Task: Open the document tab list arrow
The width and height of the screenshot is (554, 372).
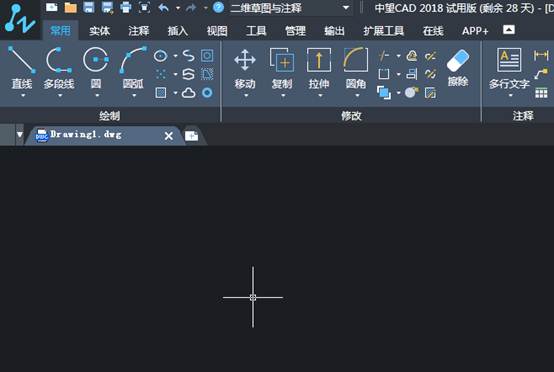Action: coord(19,135)
